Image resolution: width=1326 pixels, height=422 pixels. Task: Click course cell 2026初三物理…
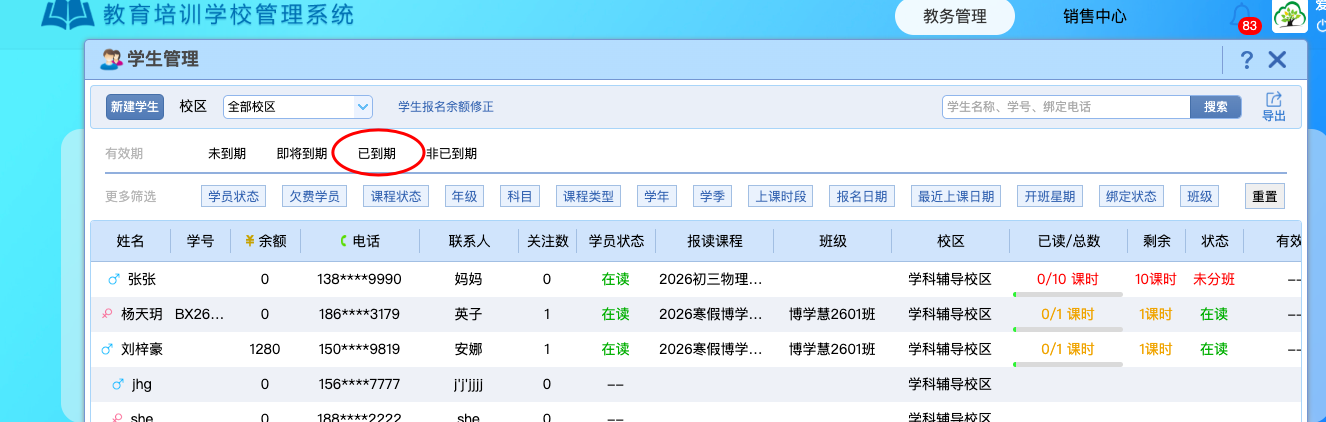coord(710,279)
